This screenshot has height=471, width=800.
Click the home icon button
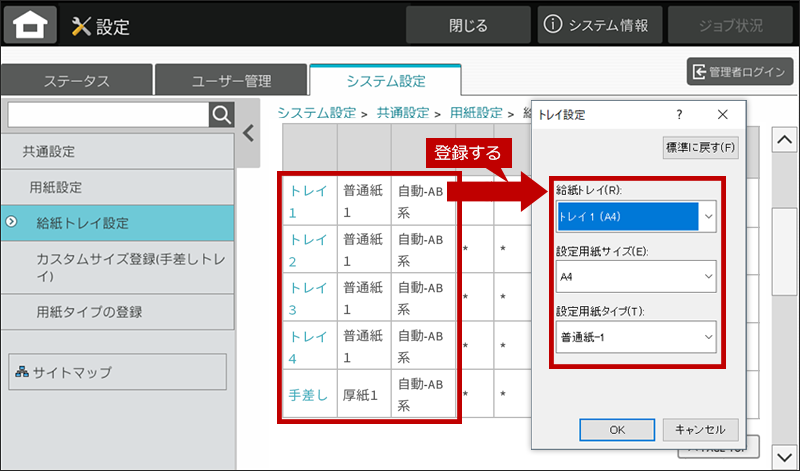point(30,26)
